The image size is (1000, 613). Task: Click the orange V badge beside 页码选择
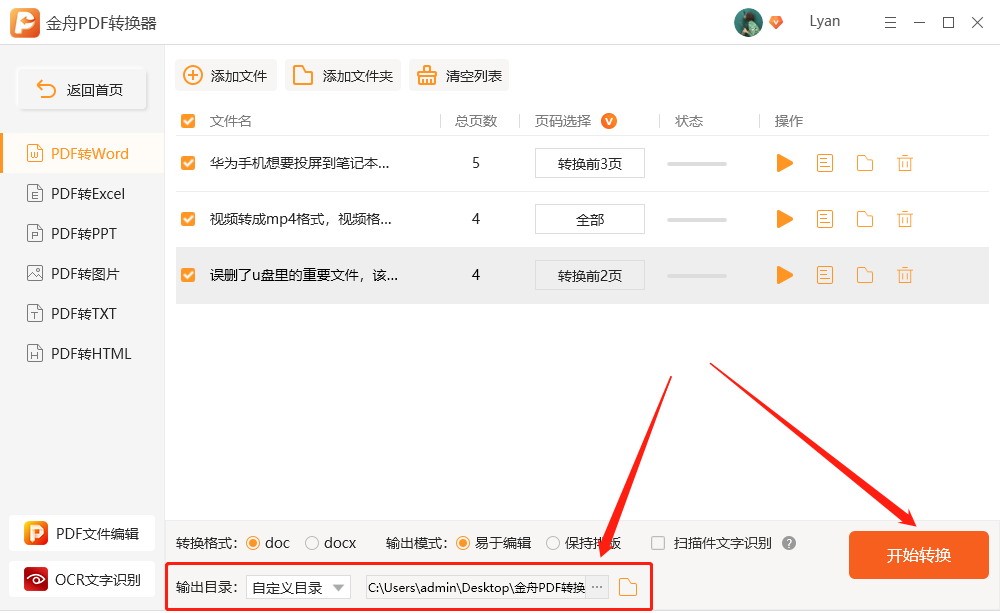pos(608,121)
